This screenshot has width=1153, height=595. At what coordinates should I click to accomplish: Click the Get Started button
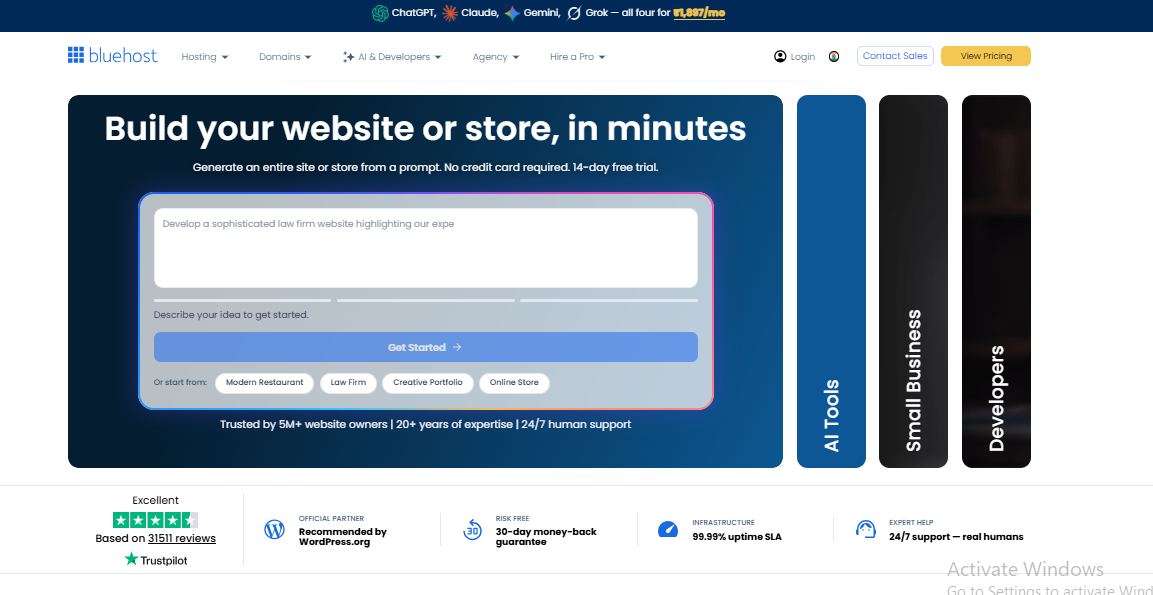(x=426, y=347)
